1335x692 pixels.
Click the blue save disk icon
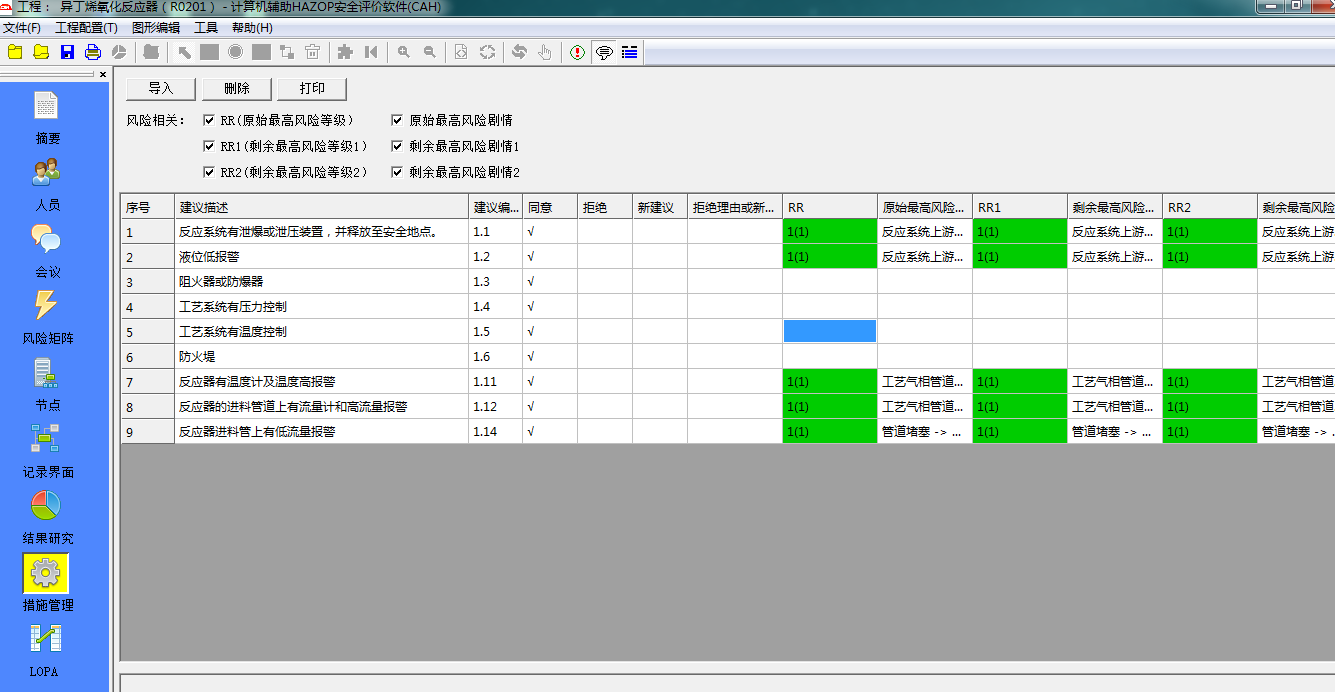coord(67,52)
